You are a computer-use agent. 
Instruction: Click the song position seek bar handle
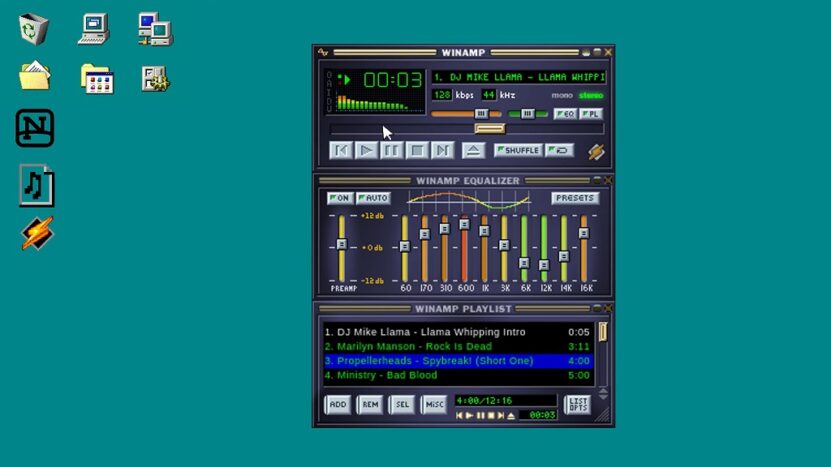pyautogui.click(x=490, y=128)
